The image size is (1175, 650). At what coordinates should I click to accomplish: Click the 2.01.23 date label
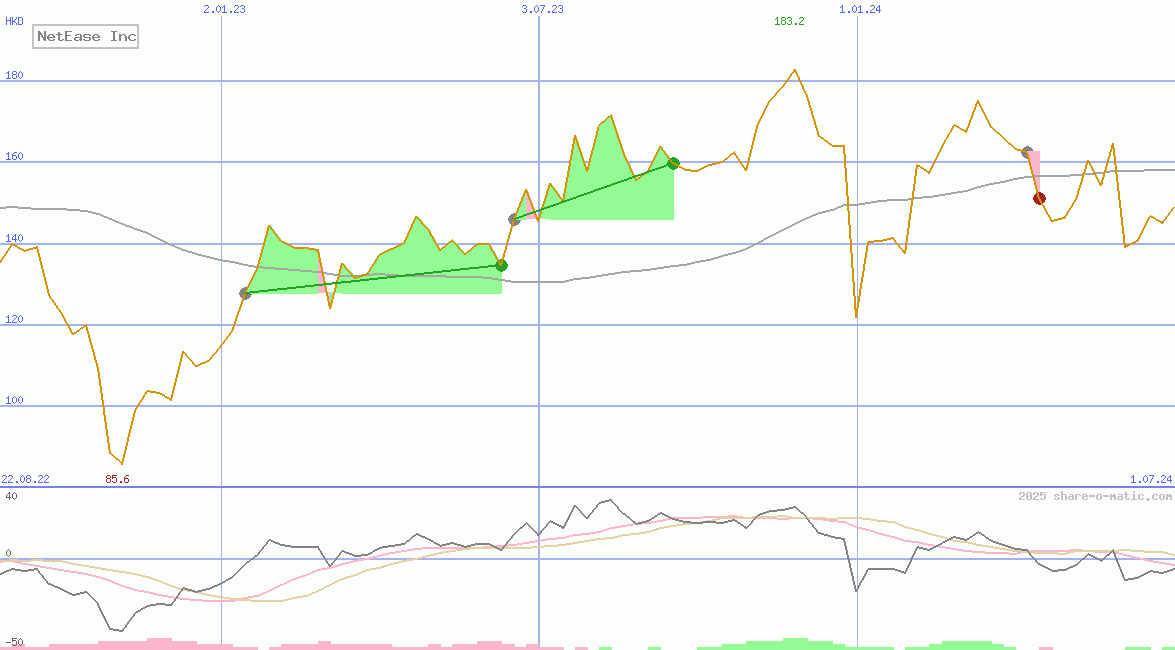point(224,9)
